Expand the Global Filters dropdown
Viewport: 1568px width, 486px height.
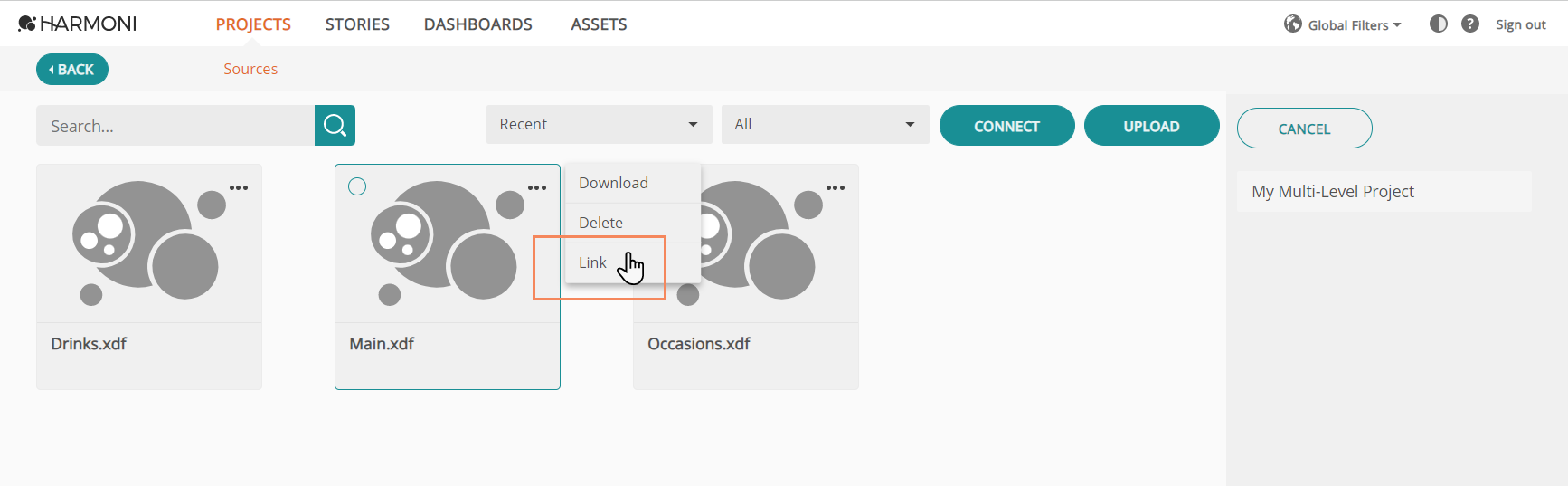point(1354,25)
